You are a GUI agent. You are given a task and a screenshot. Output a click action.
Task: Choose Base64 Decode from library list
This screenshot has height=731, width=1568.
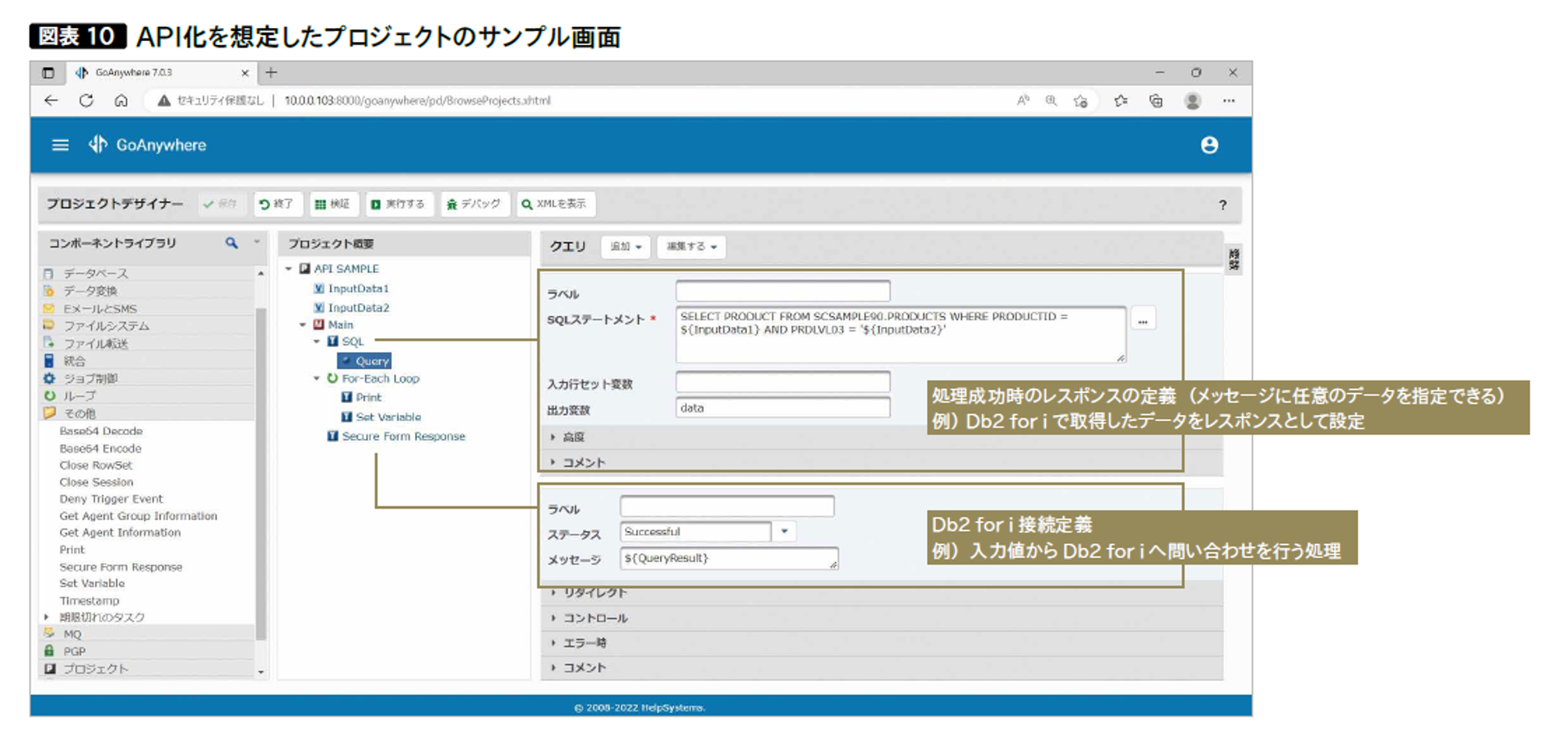[101, 431]
